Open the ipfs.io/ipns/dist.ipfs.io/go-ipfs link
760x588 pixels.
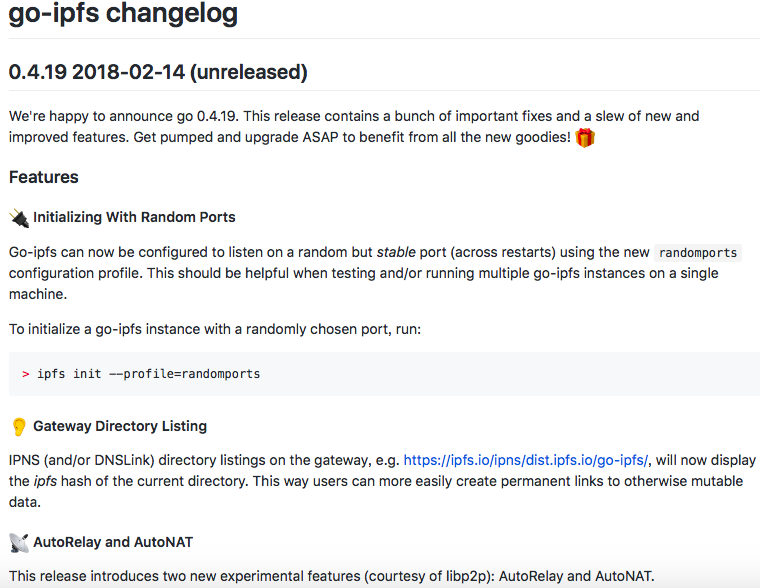[525, 460]
